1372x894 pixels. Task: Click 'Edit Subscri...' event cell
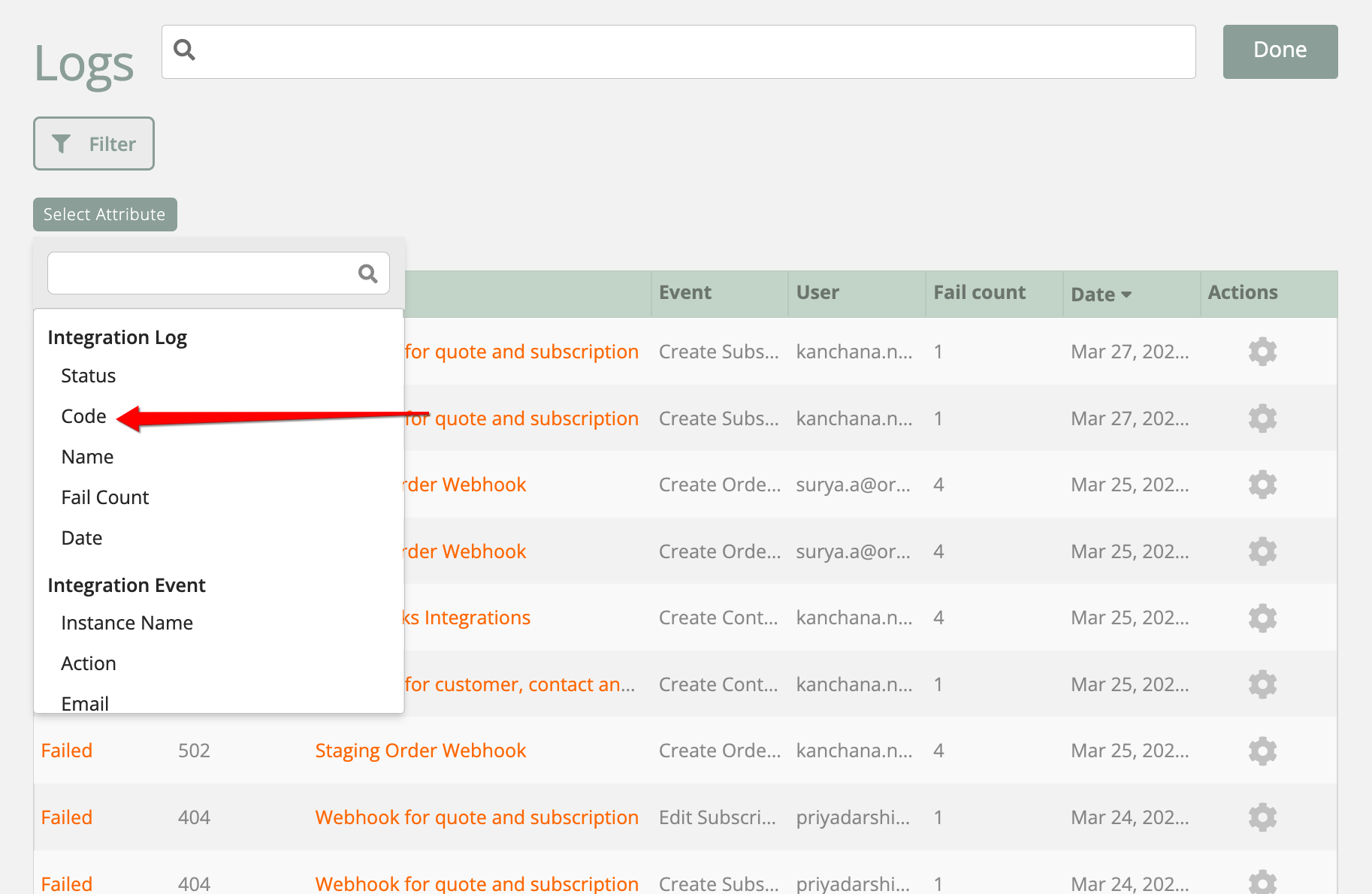718,817
